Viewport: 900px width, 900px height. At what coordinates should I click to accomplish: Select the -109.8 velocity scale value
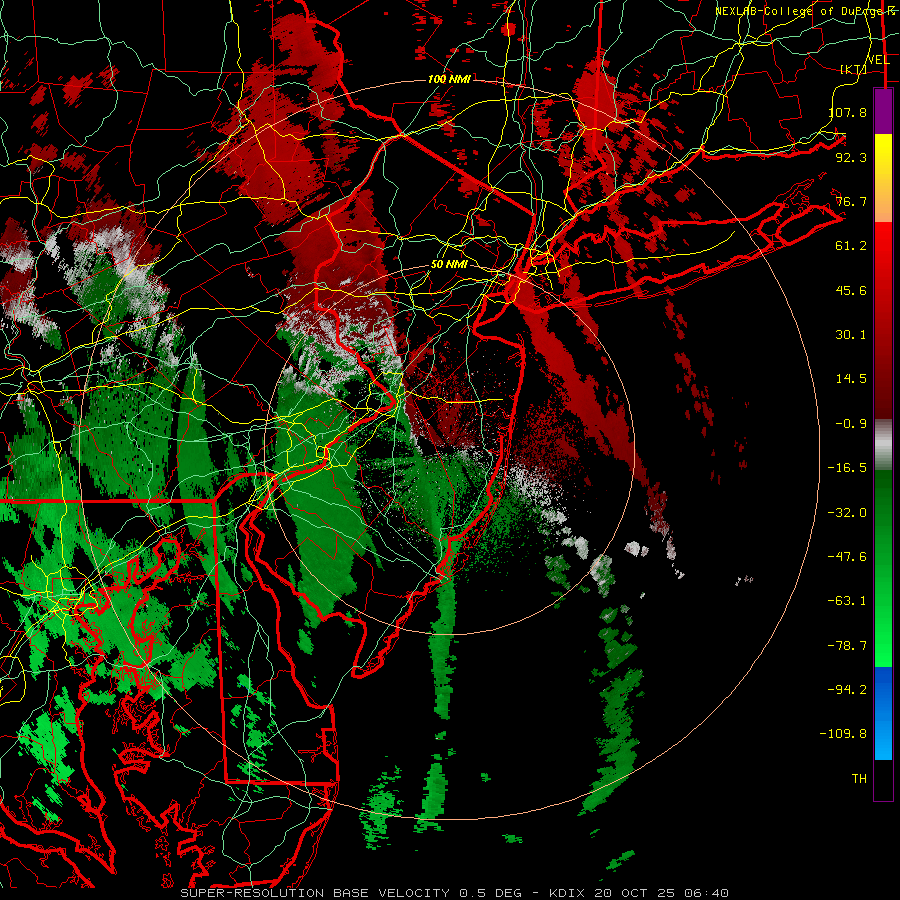(x=844, y=734)
